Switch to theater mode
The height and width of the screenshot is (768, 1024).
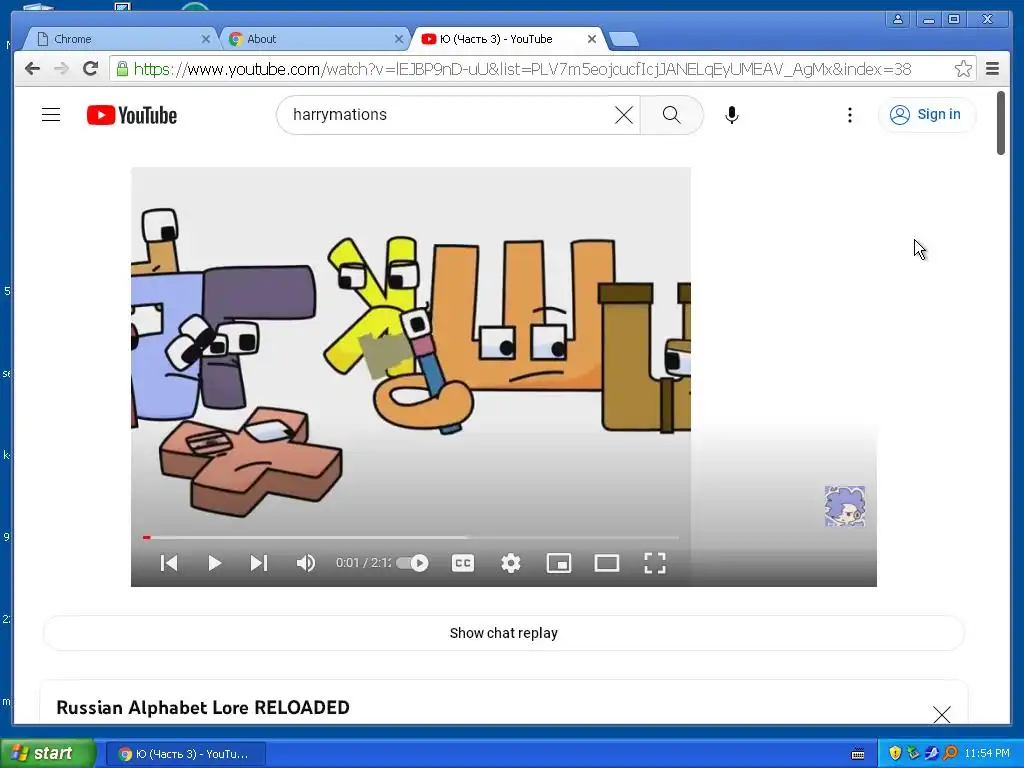point(607,563)
